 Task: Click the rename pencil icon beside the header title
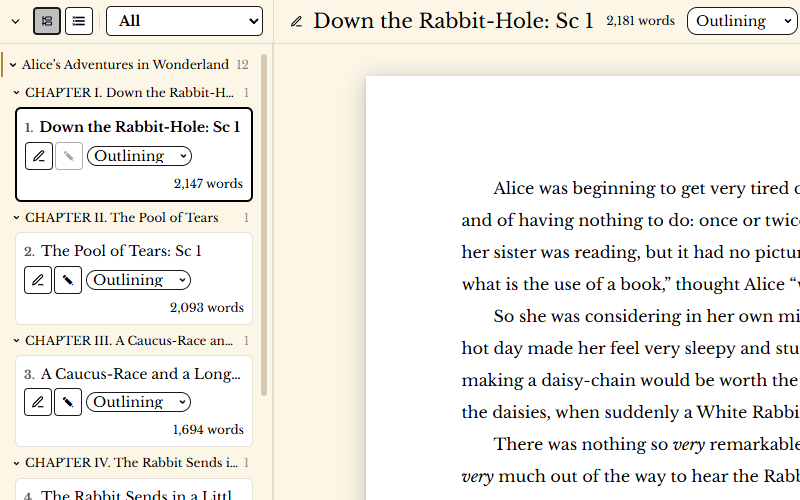(296, 22)
